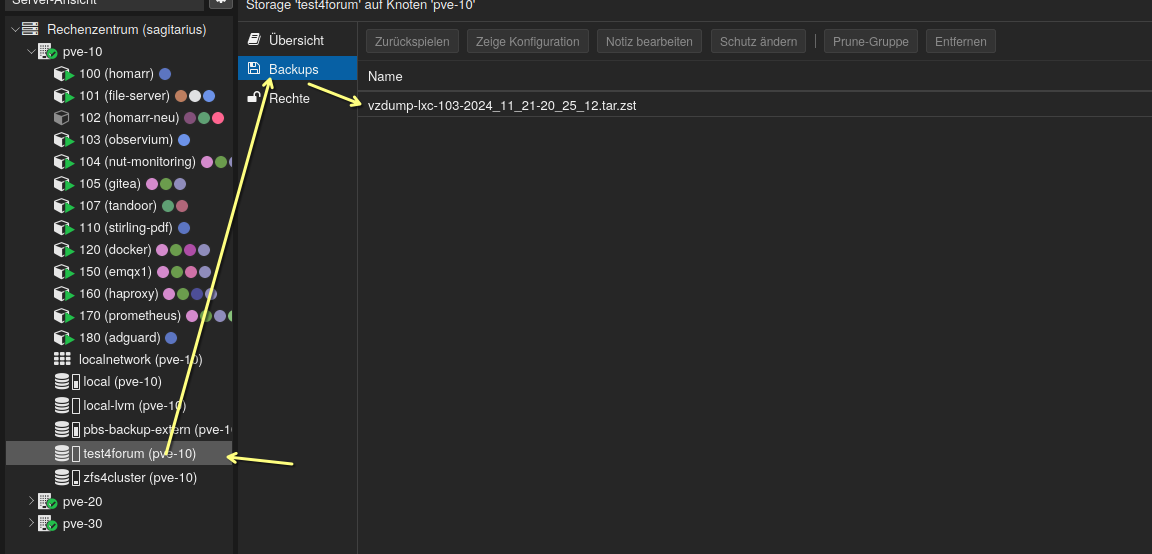
Task: Click the blue tag dot on 100 (homarr)
Action: (165, 73)
